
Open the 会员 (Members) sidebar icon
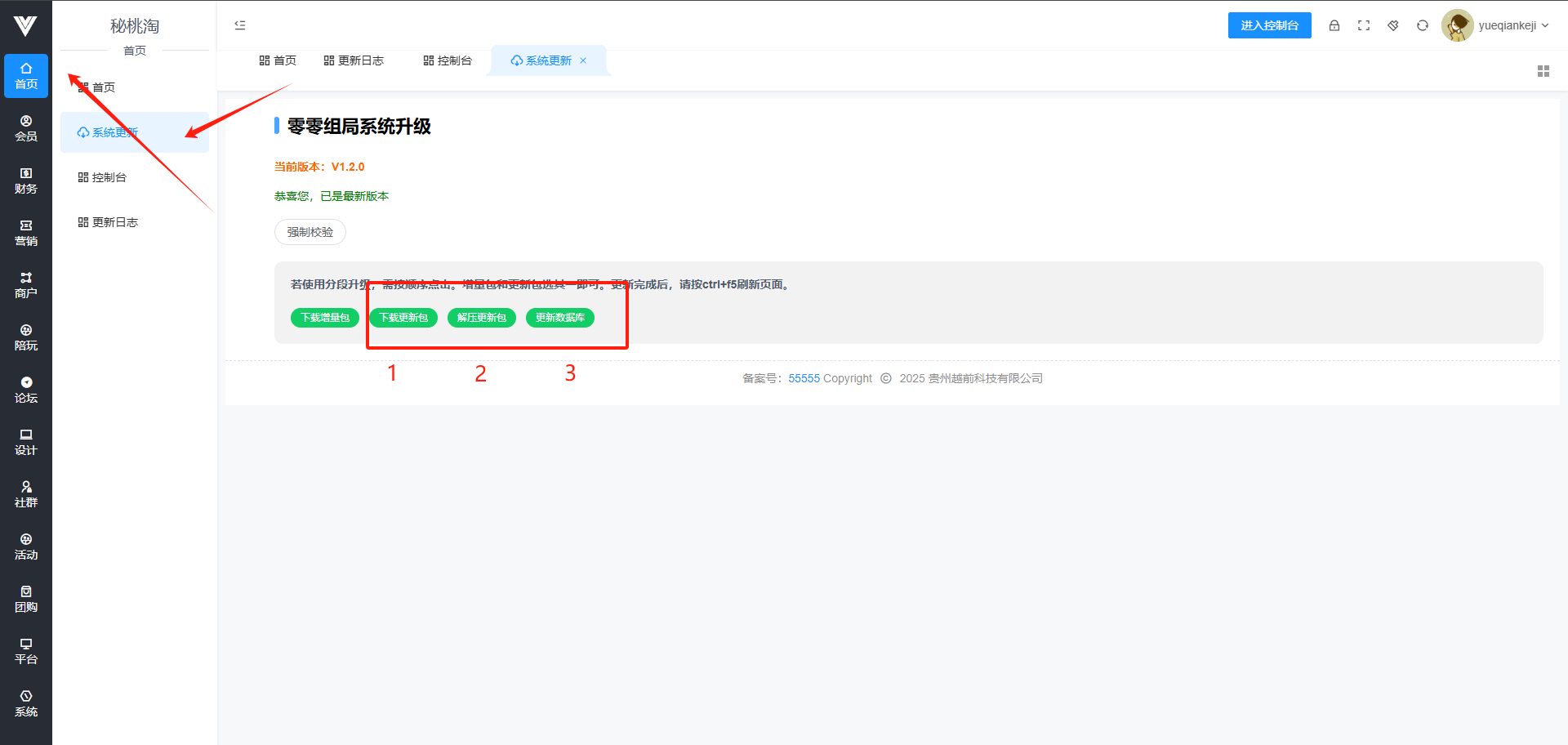pos(26,128)
